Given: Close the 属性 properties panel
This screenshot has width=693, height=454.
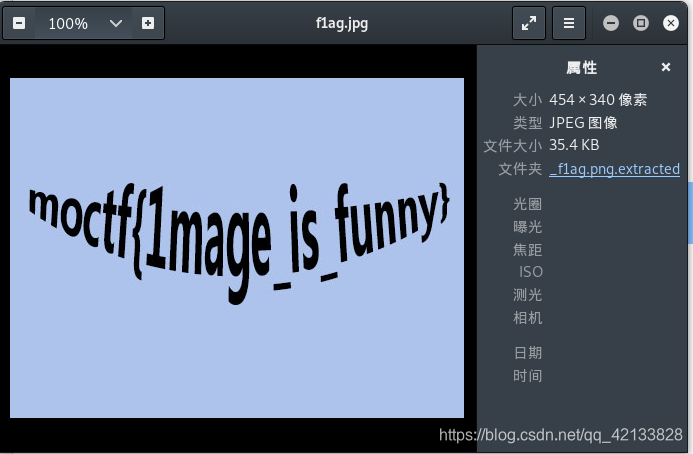Looking at the screenshot, I should 666,67.
